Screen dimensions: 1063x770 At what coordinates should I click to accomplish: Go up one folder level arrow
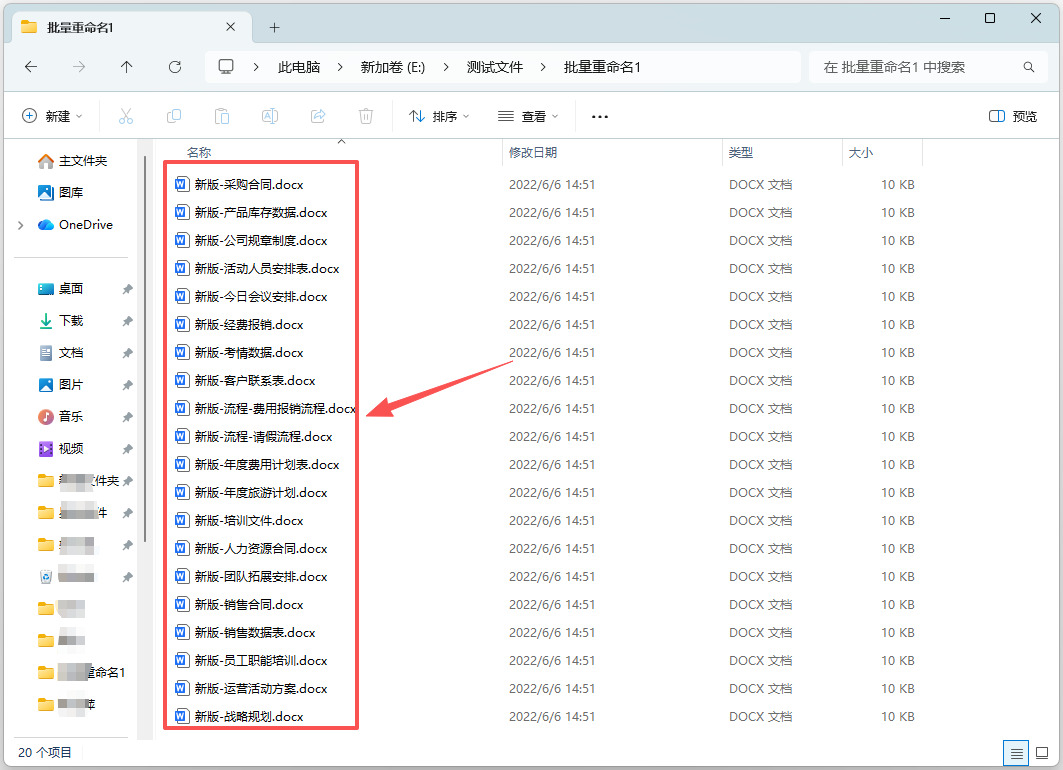tap(127, 66)
